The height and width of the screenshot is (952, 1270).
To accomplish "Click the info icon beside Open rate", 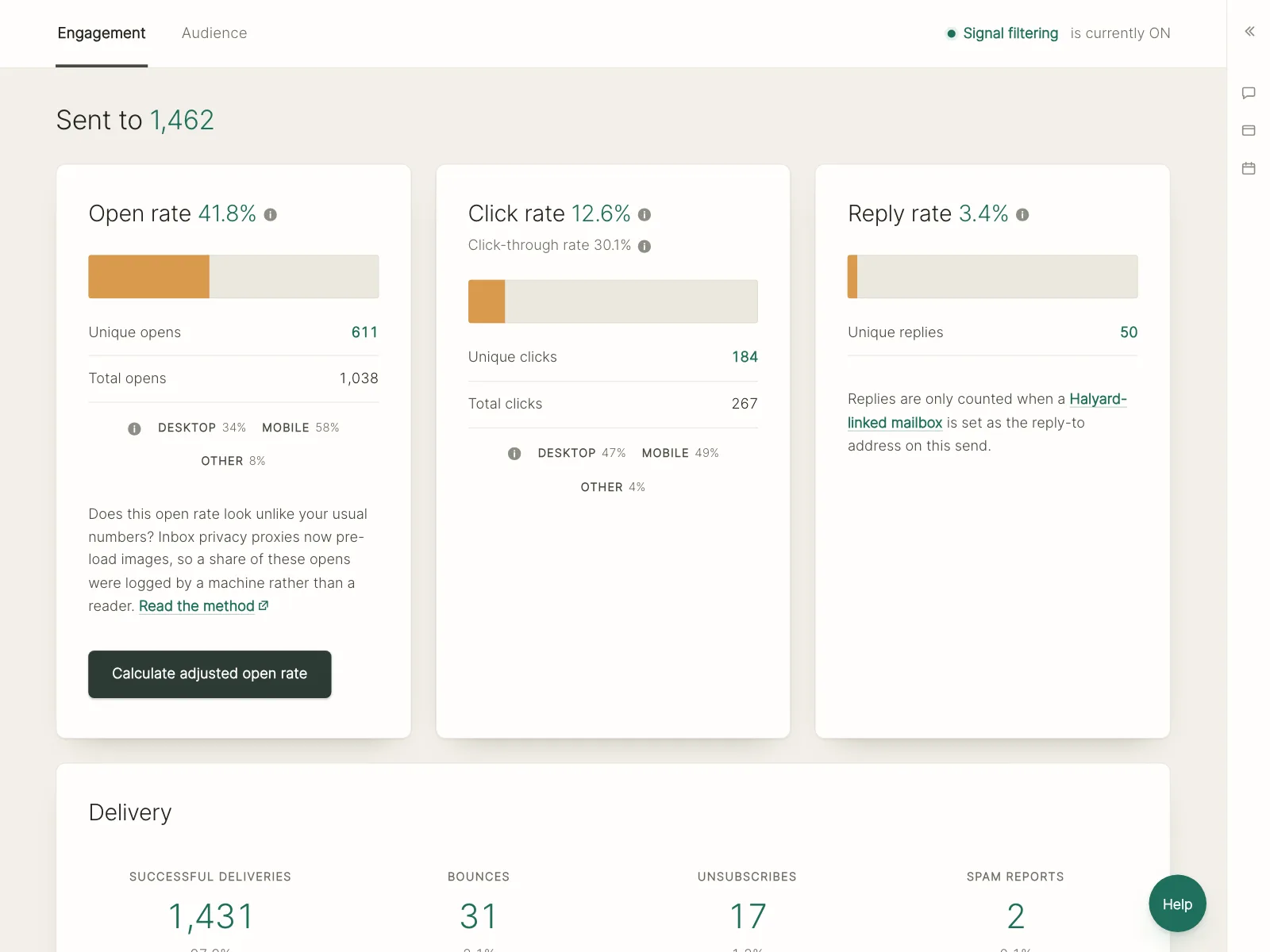I will pos(271,215).
